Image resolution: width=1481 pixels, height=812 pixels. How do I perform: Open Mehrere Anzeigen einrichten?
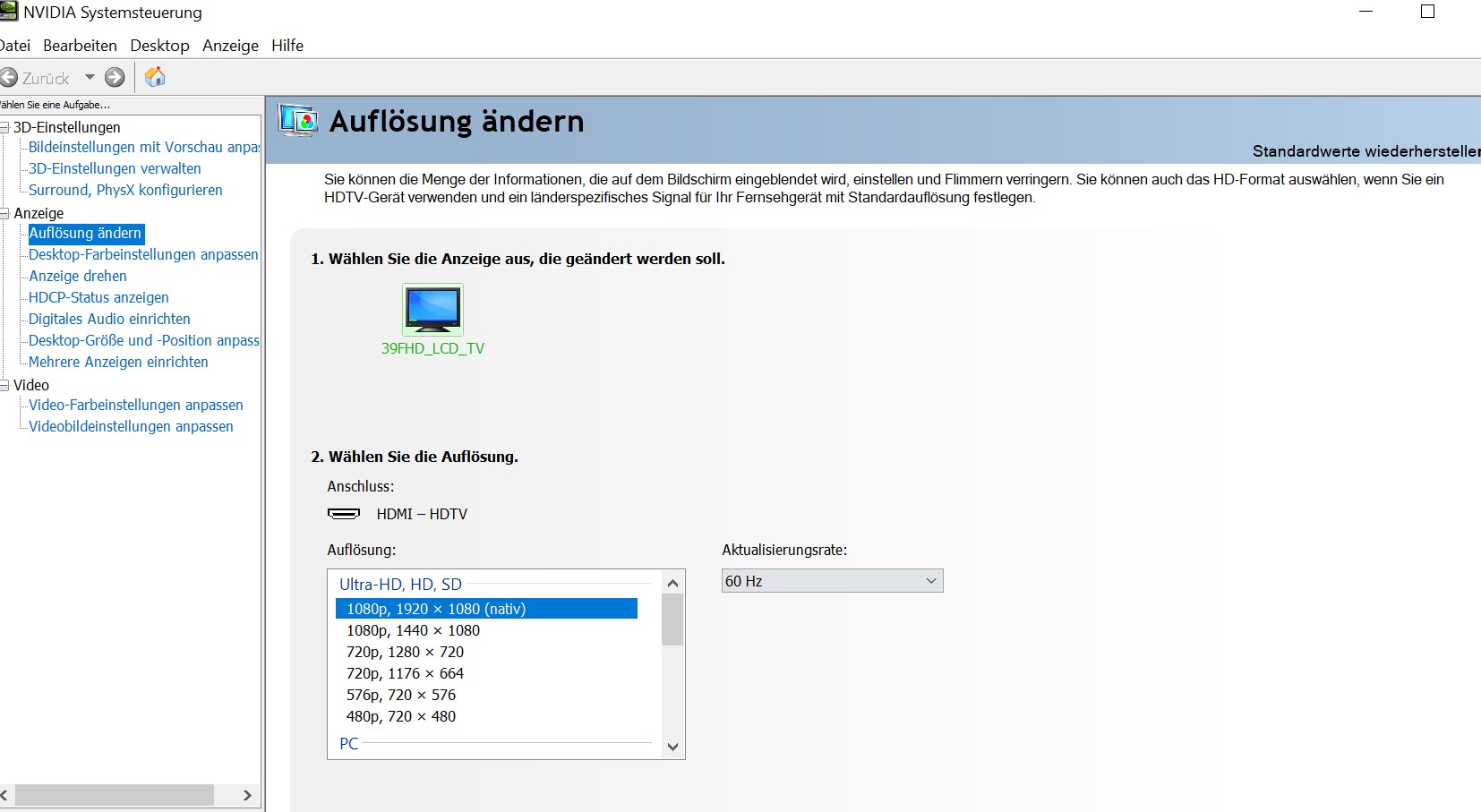point(118,362)
